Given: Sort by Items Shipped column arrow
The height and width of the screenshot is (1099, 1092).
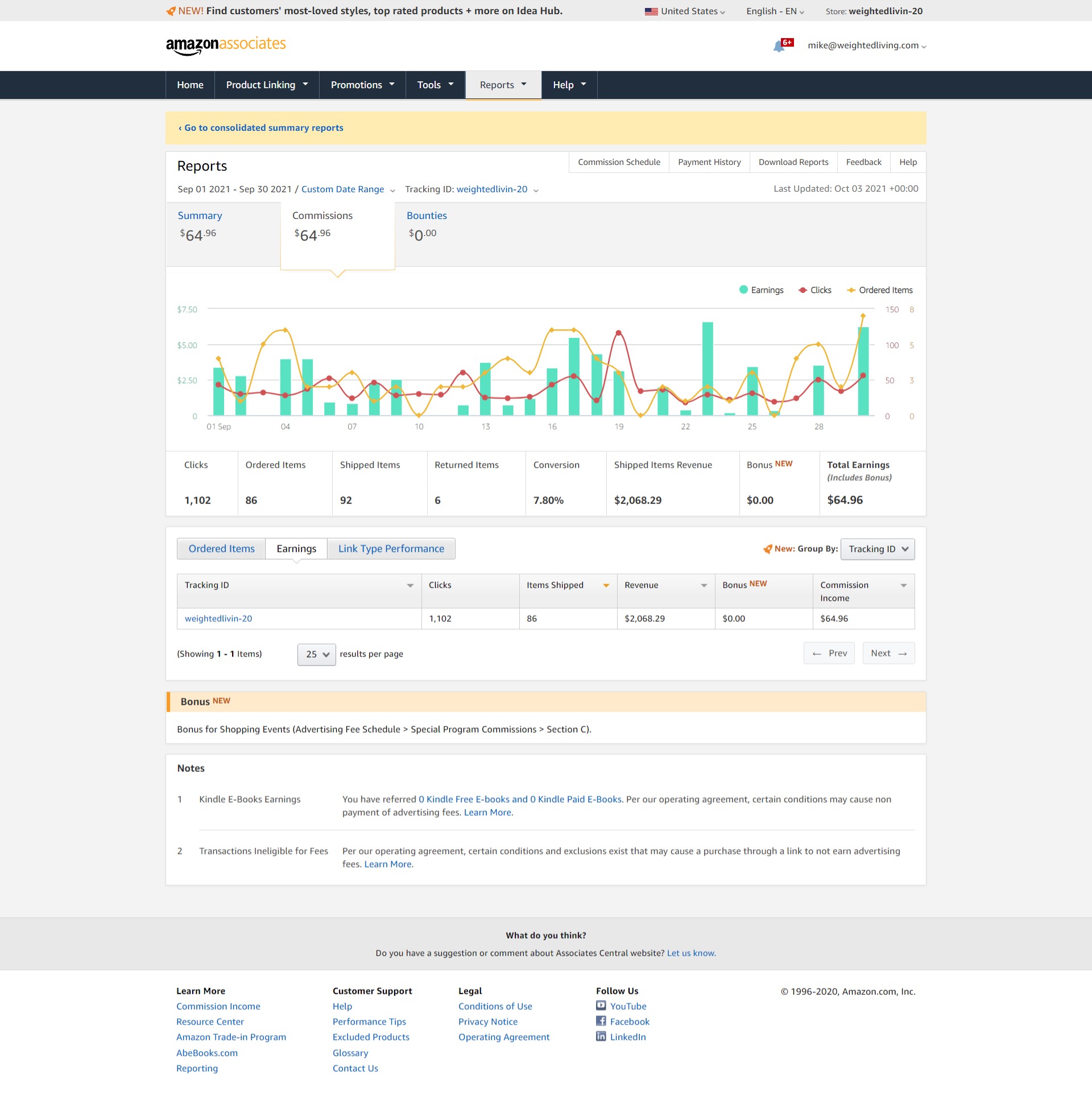Looking at the screenshot, I should (x=606, y=585).
